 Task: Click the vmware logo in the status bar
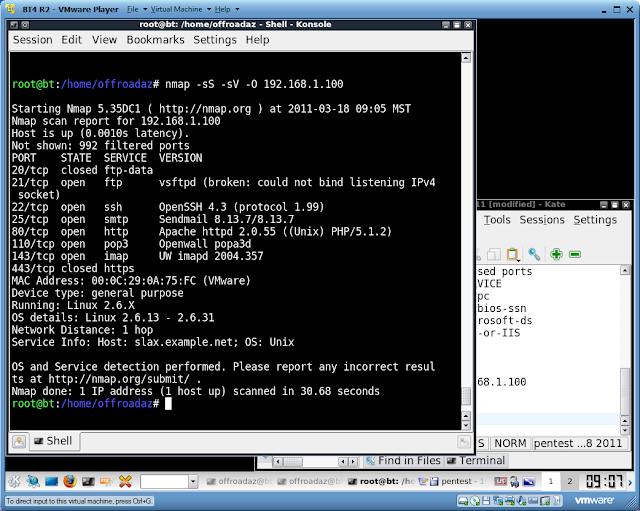[594, 500]
